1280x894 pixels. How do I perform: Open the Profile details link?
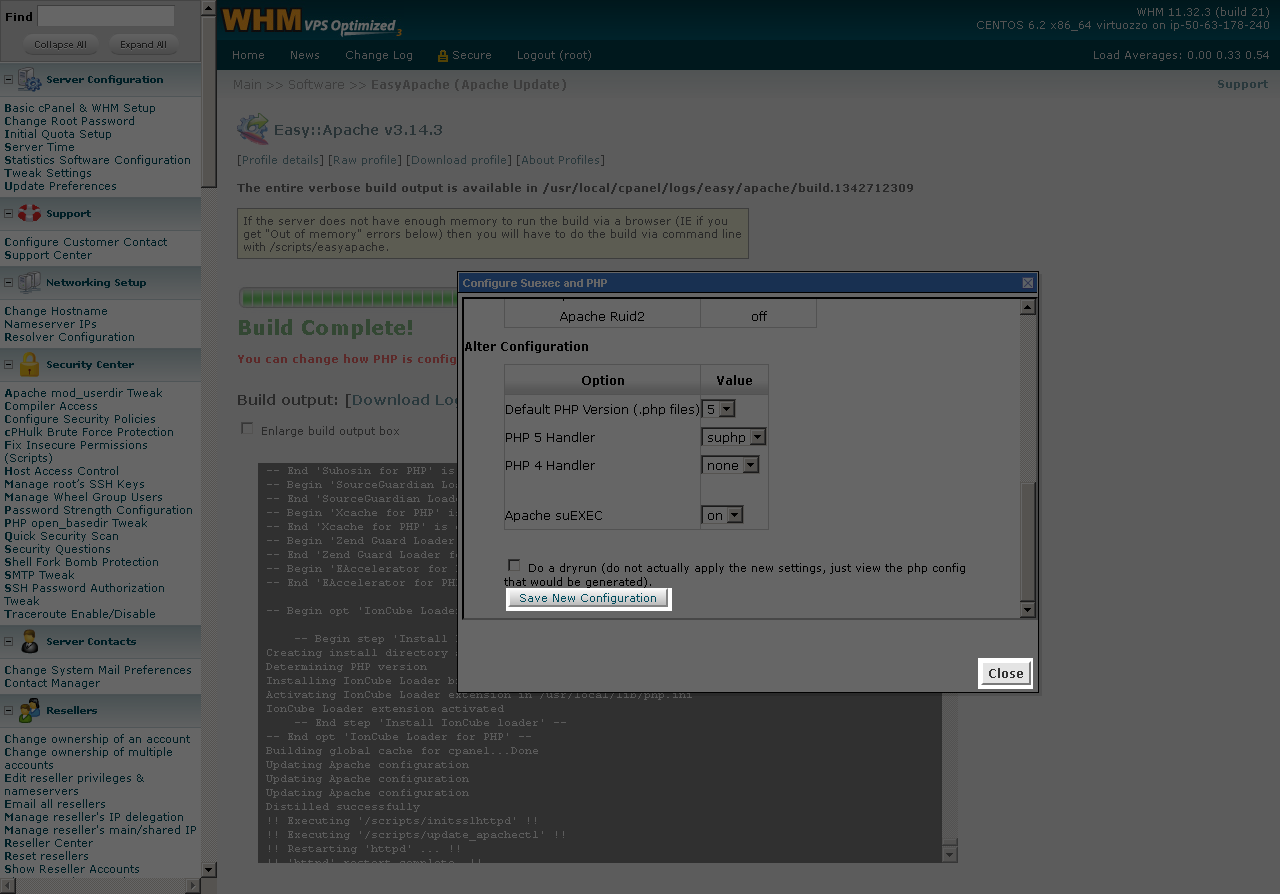[x=281, y=160]
